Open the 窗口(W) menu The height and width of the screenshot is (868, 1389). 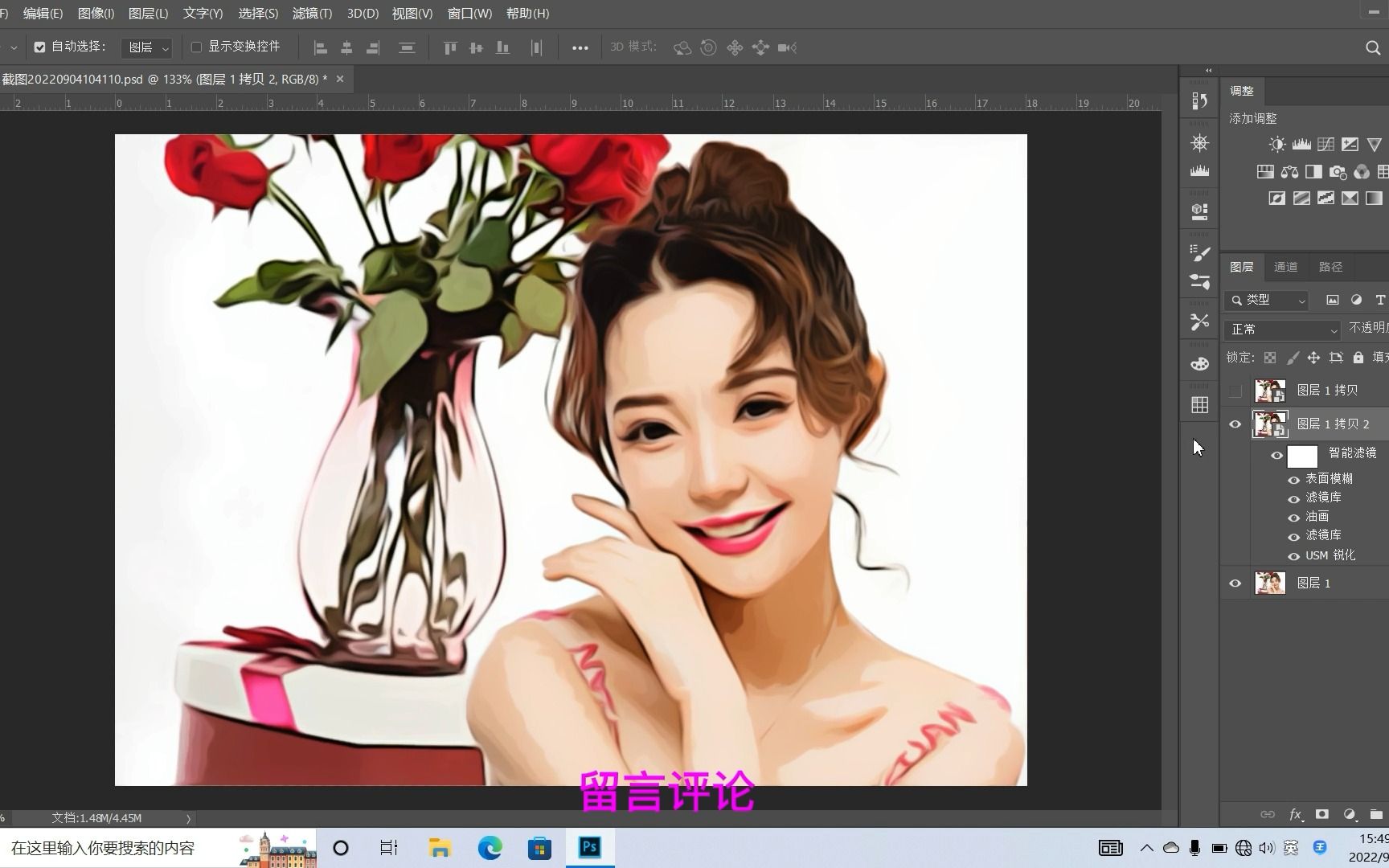(469, 14)
